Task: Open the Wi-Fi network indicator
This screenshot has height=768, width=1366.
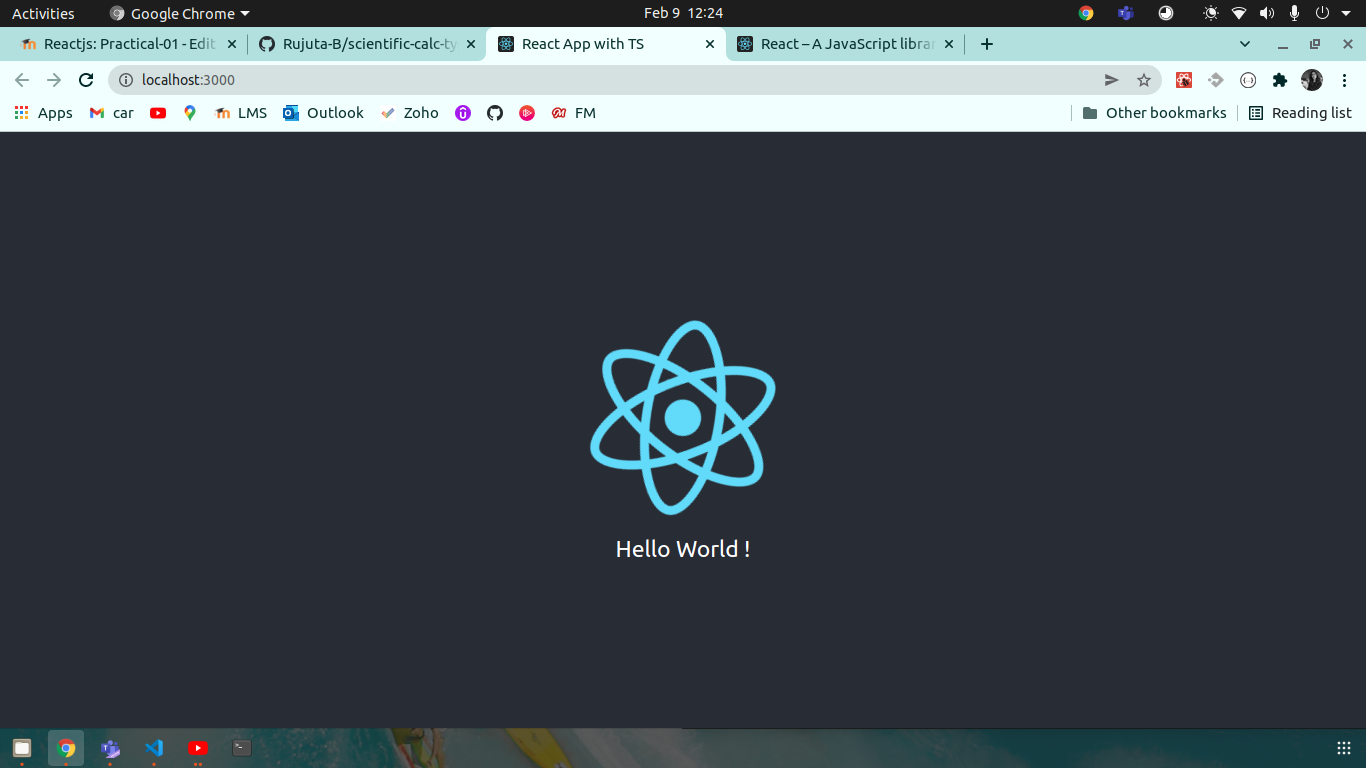Action: (x=1239, y=13)
